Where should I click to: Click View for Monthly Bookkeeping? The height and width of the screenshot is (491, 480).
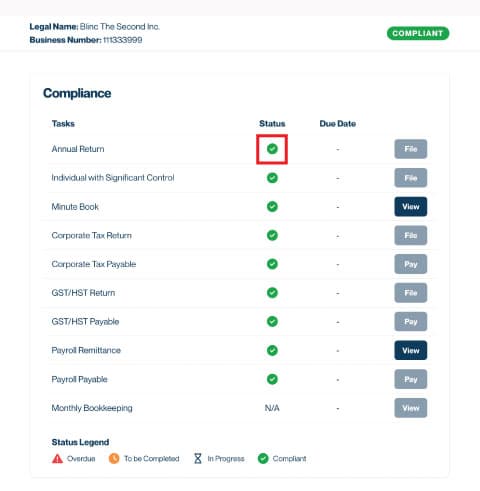[x=411, y=408]
